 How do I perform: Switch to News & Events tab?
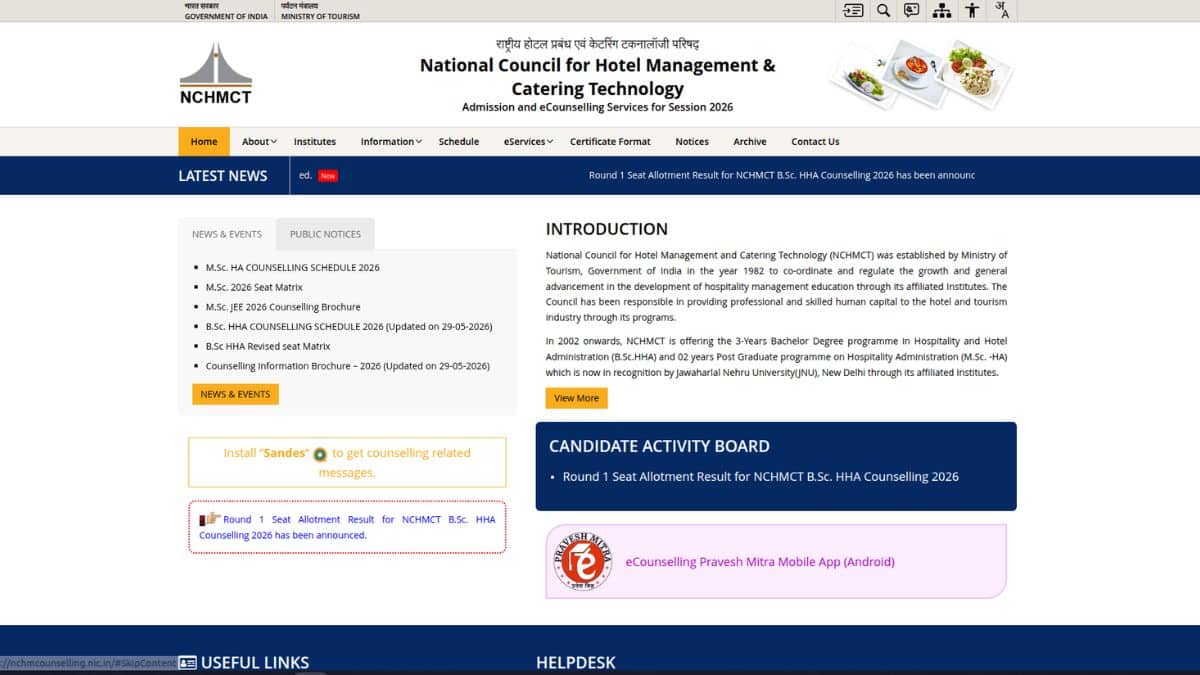227,234
